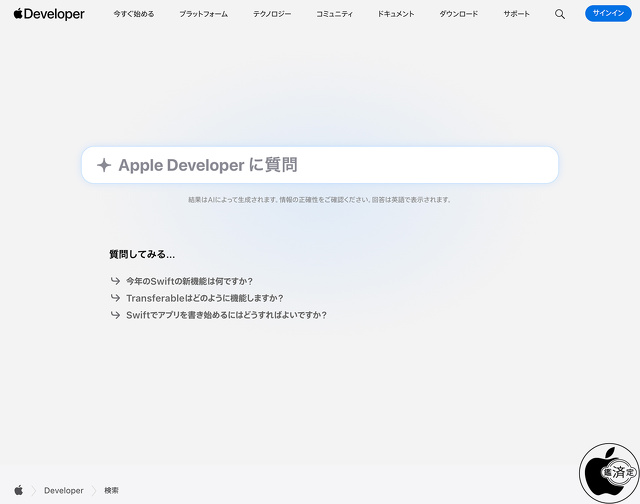Open the コミュニティ menu item
The width and height of the screenshot is (640, 504).
(x=334, y=14)
